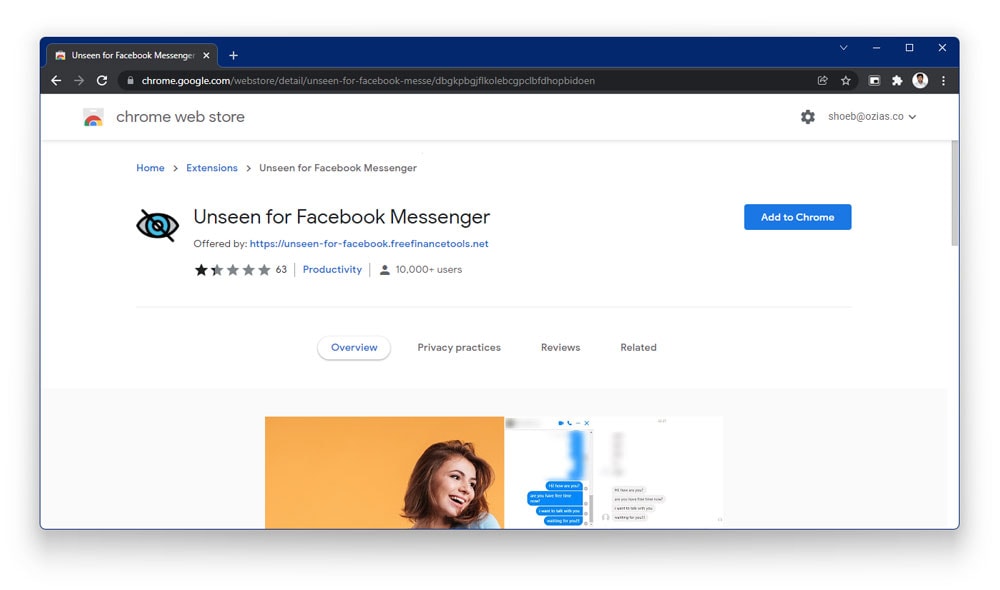Expand the shoeb@ozias.co account dropdown
This screenshot has width=1000, height=590.
[872, 117]
